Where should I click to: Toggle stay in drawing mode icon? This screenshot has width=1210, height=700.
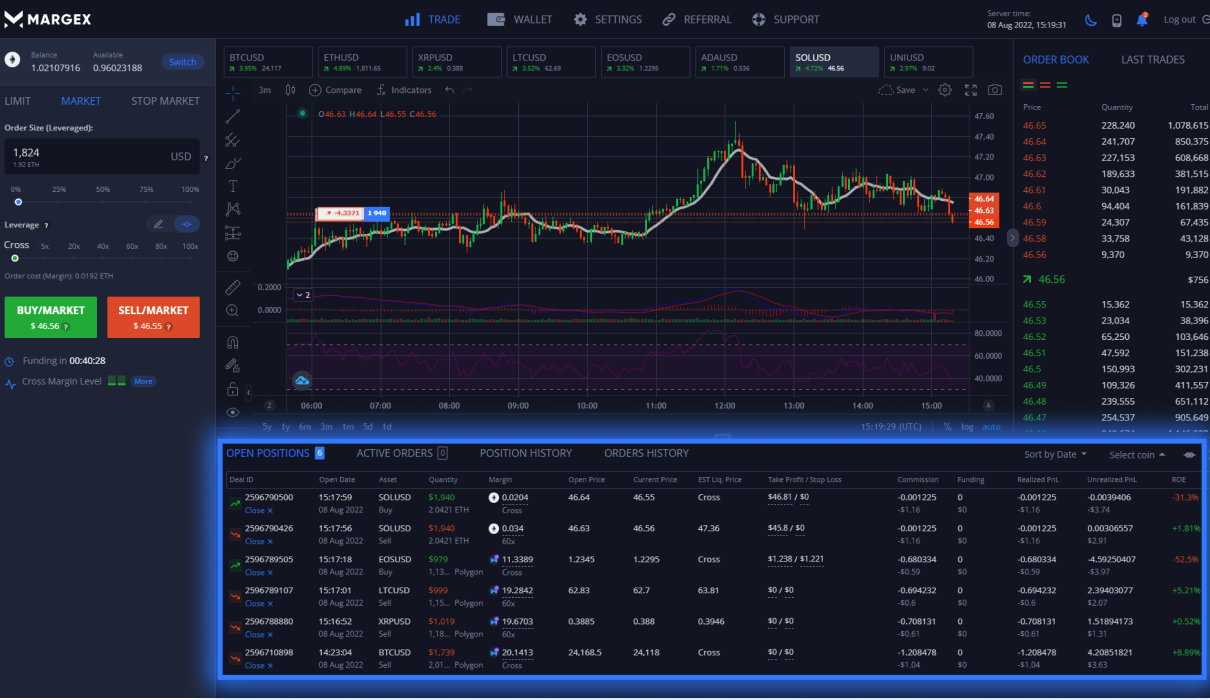(232, 365)
